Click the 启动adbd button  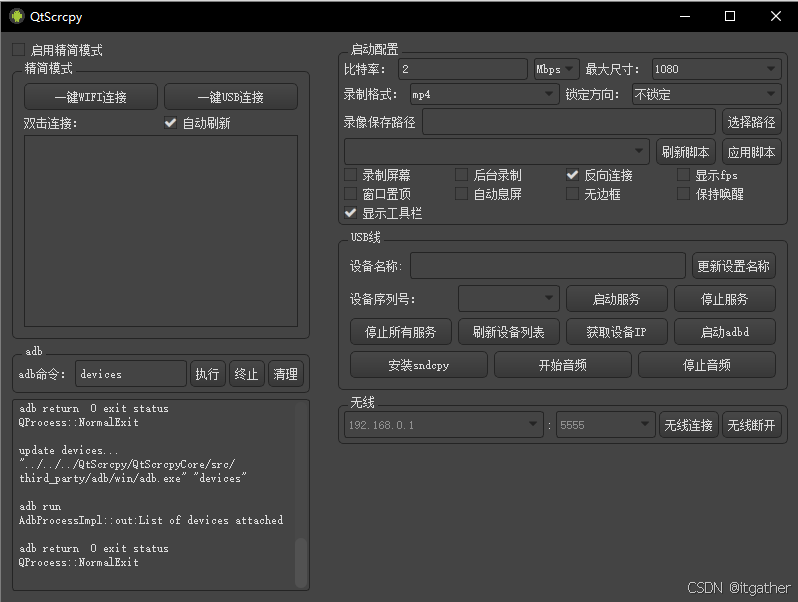725,332
